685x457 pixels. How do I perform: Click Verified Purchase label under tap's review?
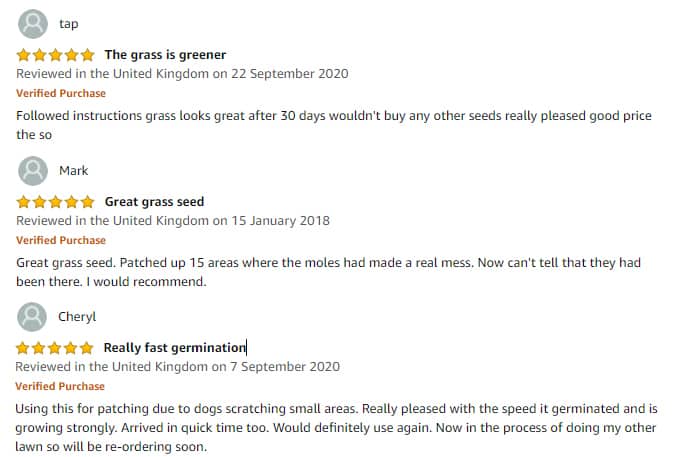61,93
